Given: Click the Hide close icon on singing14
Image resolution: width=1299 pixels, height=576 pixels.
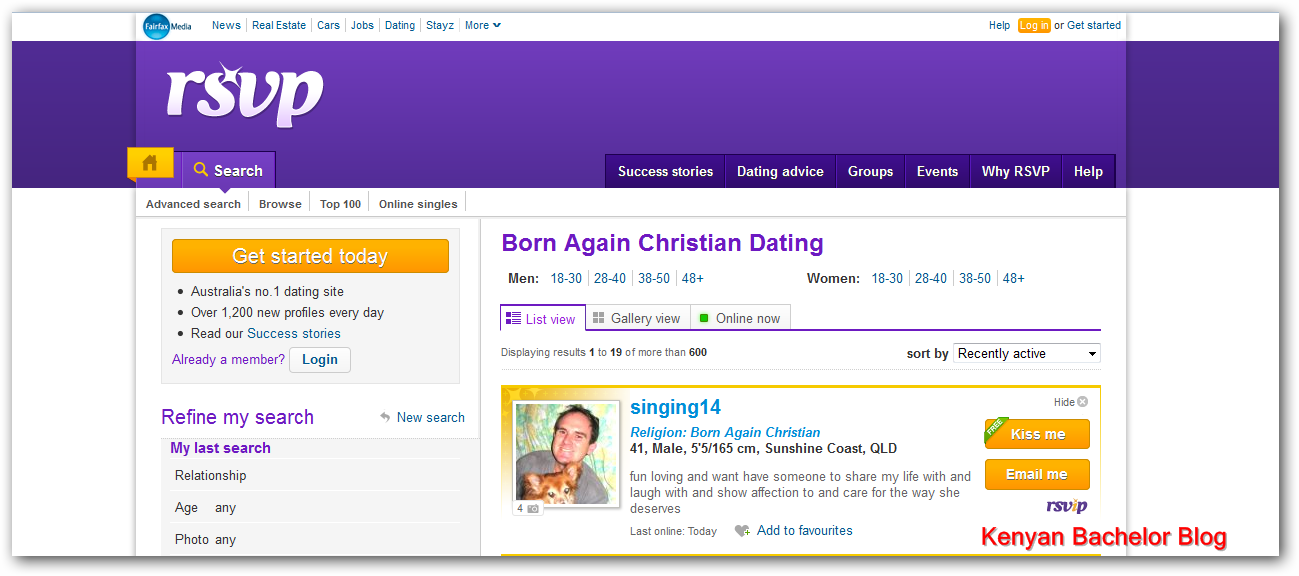Looking at the screenshot, I should coord(1082,402).
